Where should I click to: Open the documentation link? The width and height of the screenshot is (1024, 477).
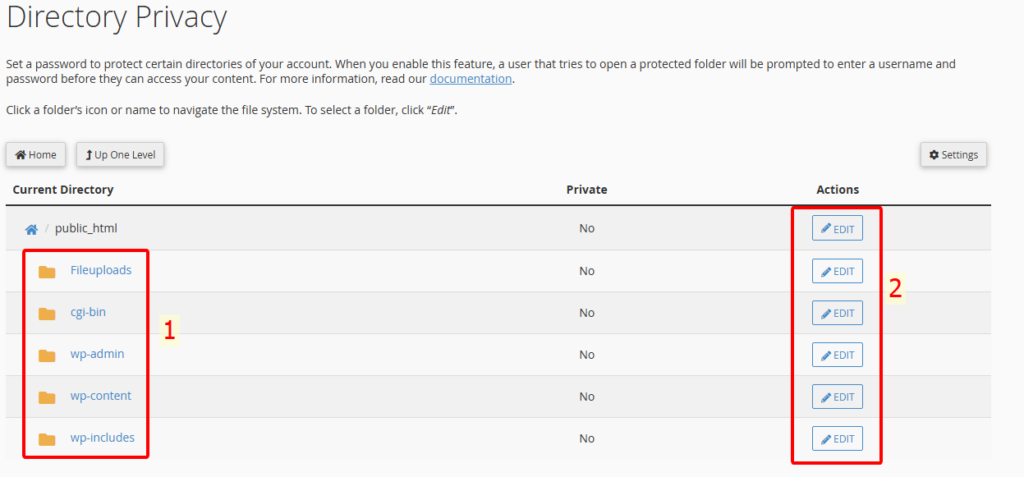[470, 79]
